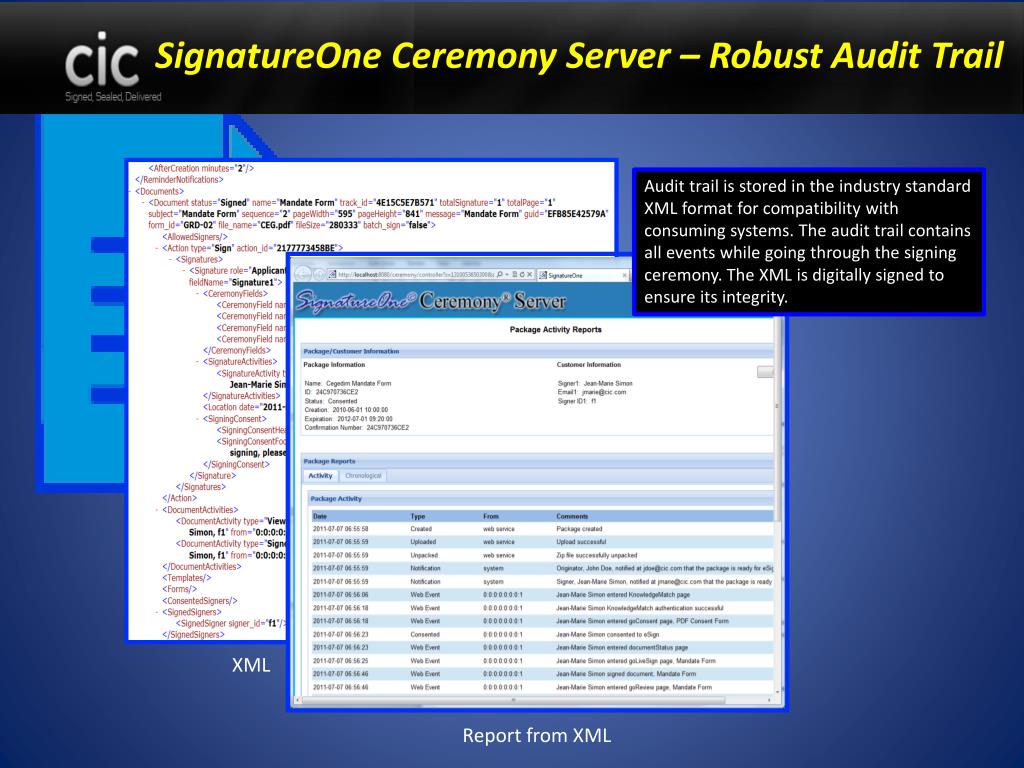
Task: Select the 'Created' type cell
Action: 421,529
